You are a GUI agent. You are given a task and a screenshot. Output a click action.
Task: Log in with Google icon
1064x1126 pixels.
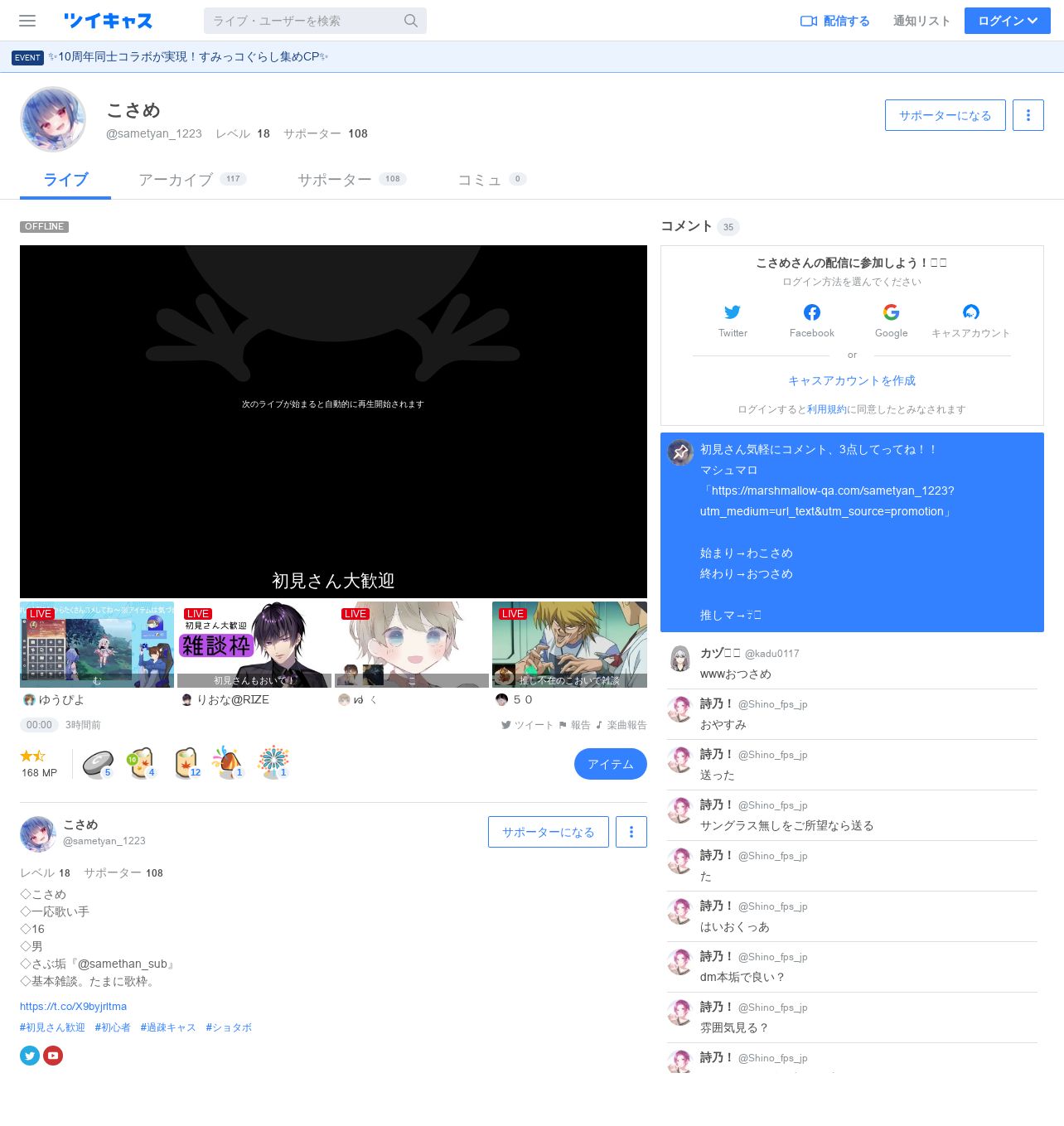coord(892,312)
